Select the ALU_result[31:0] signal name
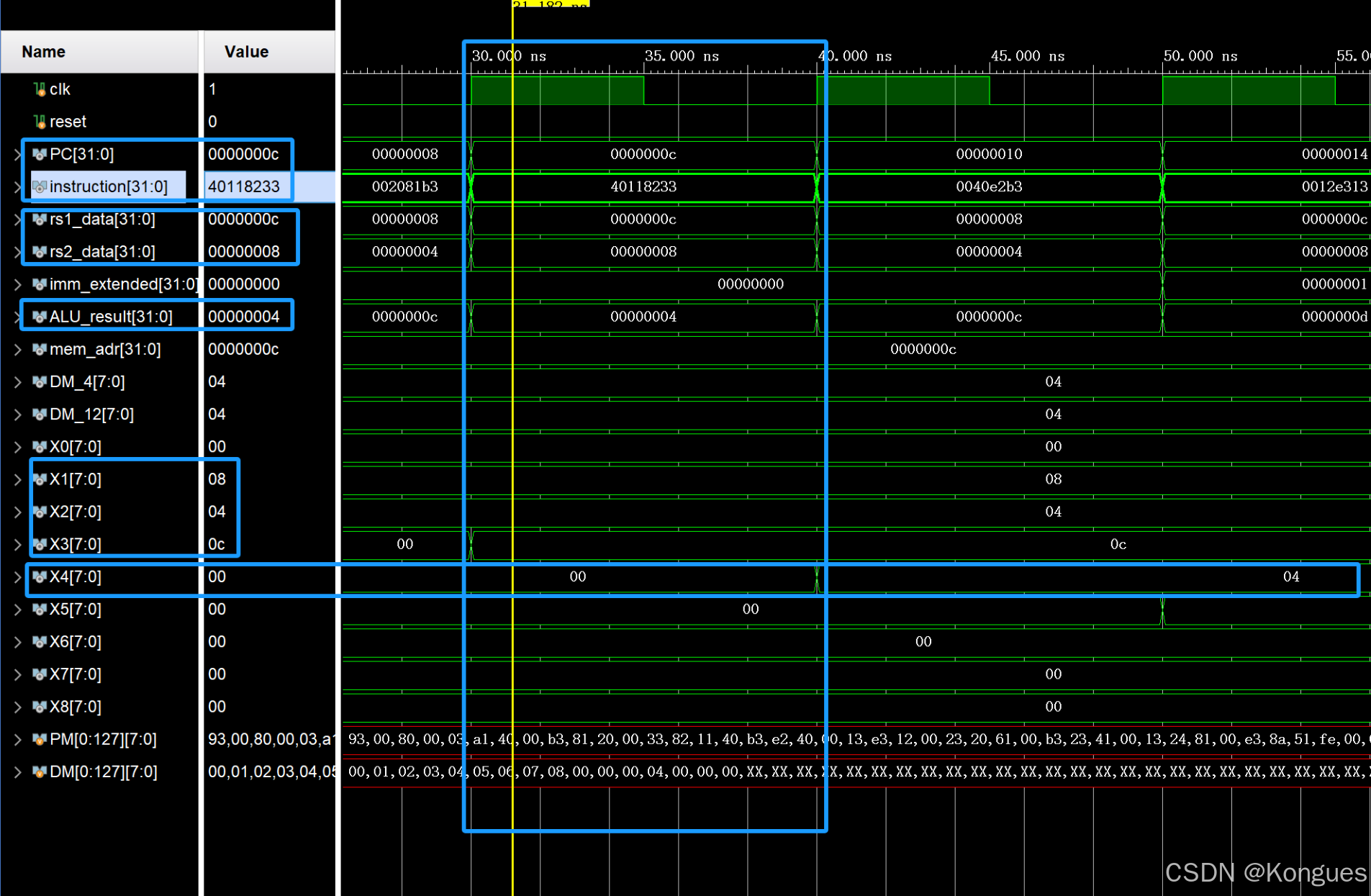The width and height of the screenshot is (1371, 896). 111,317
